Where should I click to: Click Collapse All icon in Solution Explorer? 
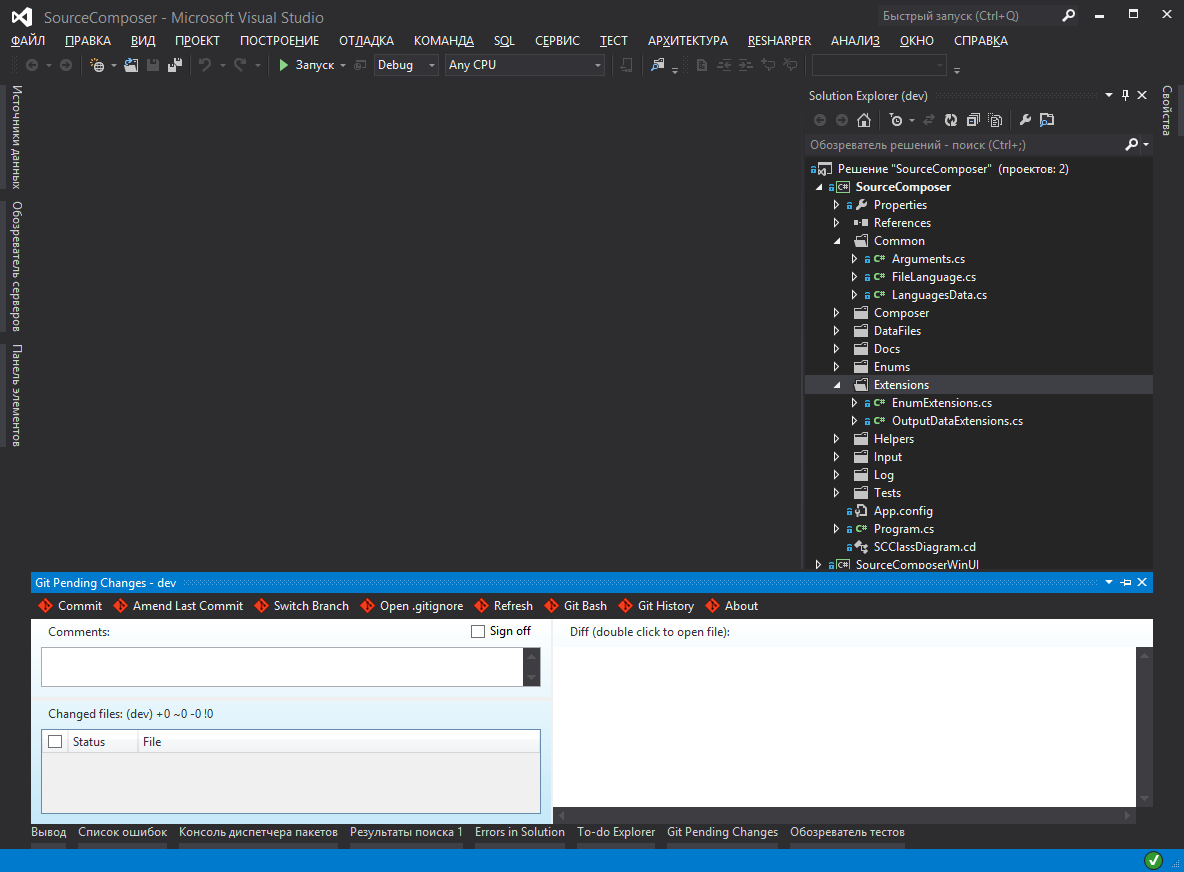pos(973,120)
